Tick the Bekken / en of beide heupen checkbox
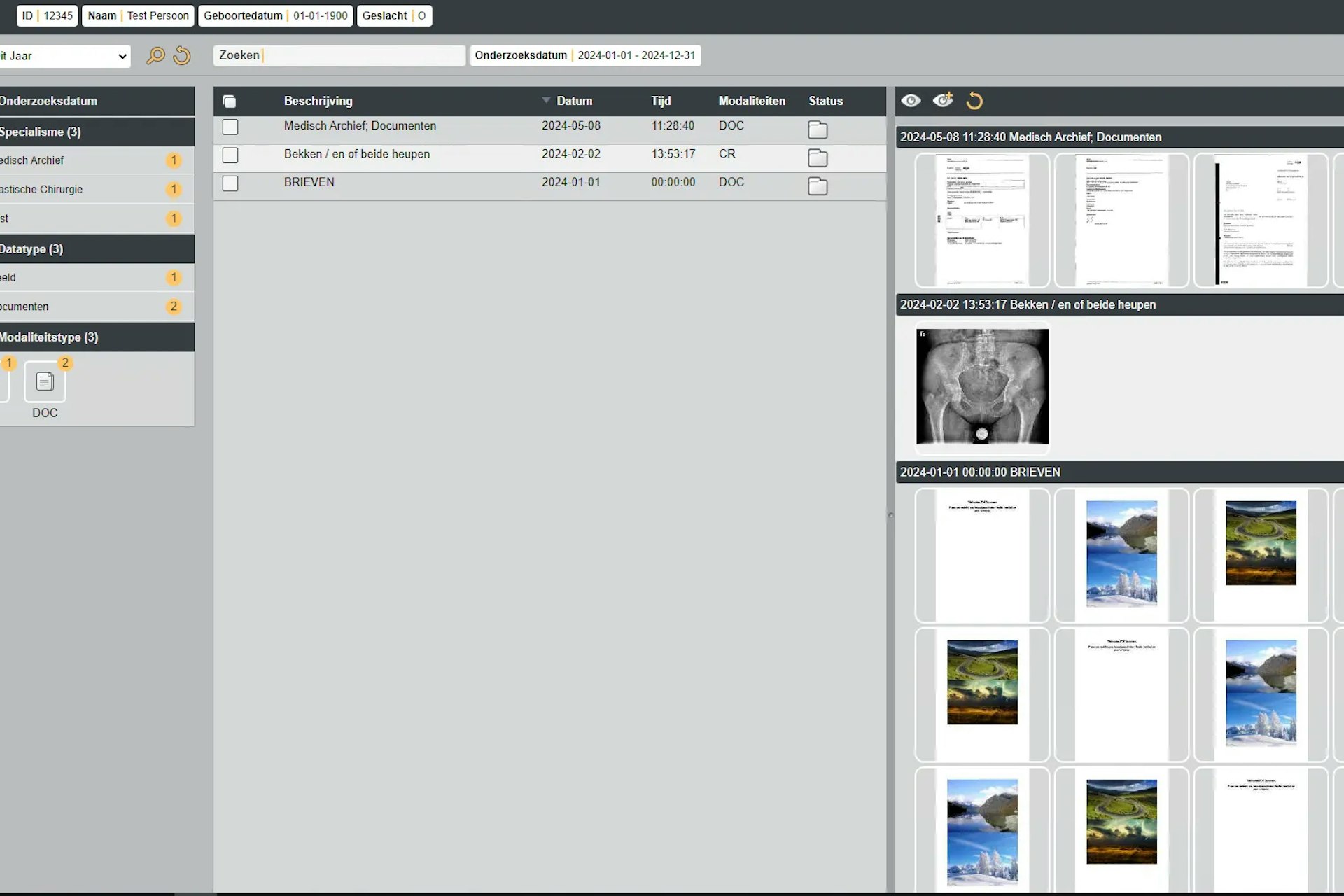The width and height of the screenshot is (1344, 896). 230,155
